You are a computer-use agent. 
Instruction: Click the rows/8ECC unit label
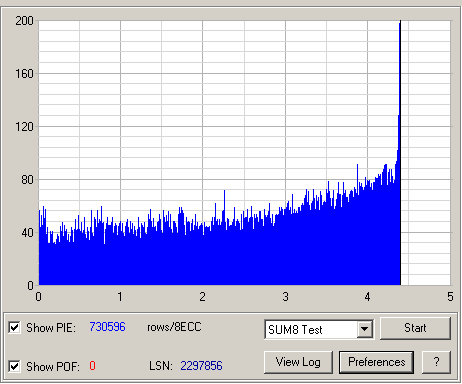click(x=174, y=327)
